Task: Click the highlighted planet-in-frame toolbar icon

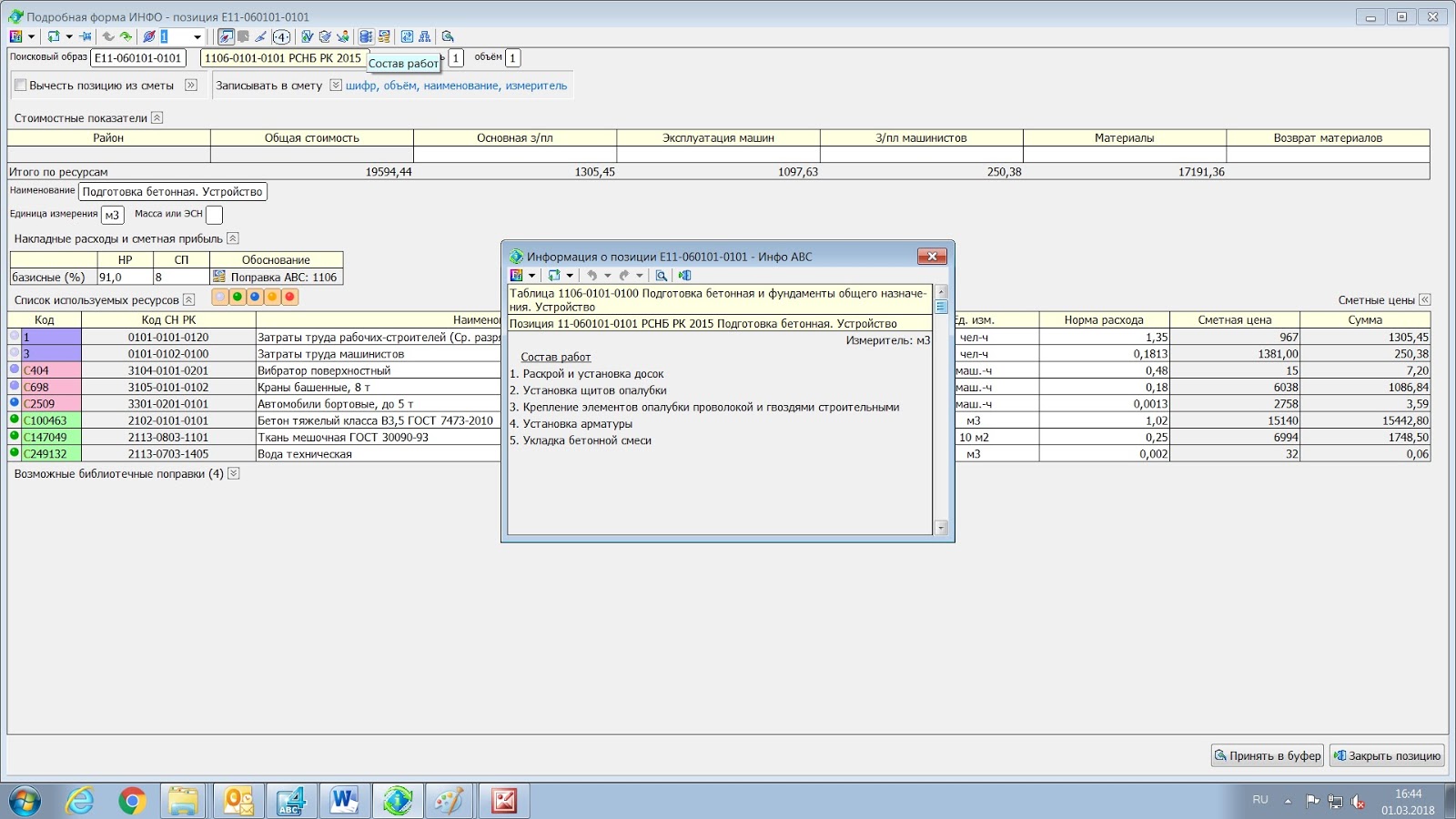Action: click(227, 36)
